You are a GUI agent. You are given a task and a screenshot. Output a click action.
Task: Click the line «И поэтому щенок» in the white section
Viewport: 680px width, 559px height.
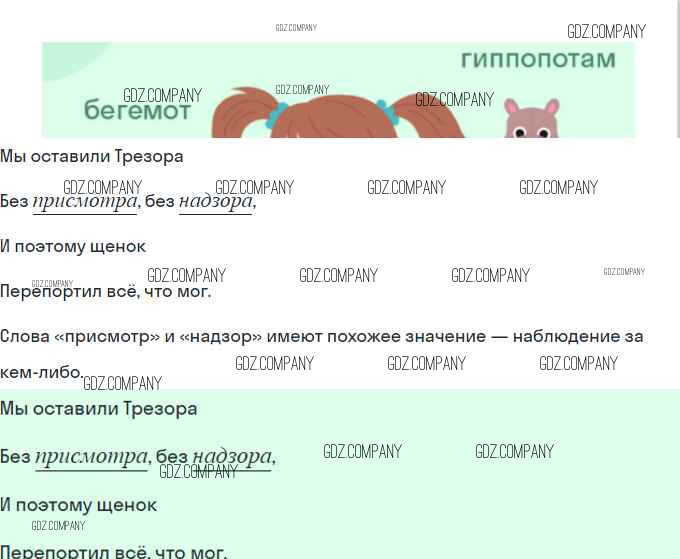pos(73,246)
